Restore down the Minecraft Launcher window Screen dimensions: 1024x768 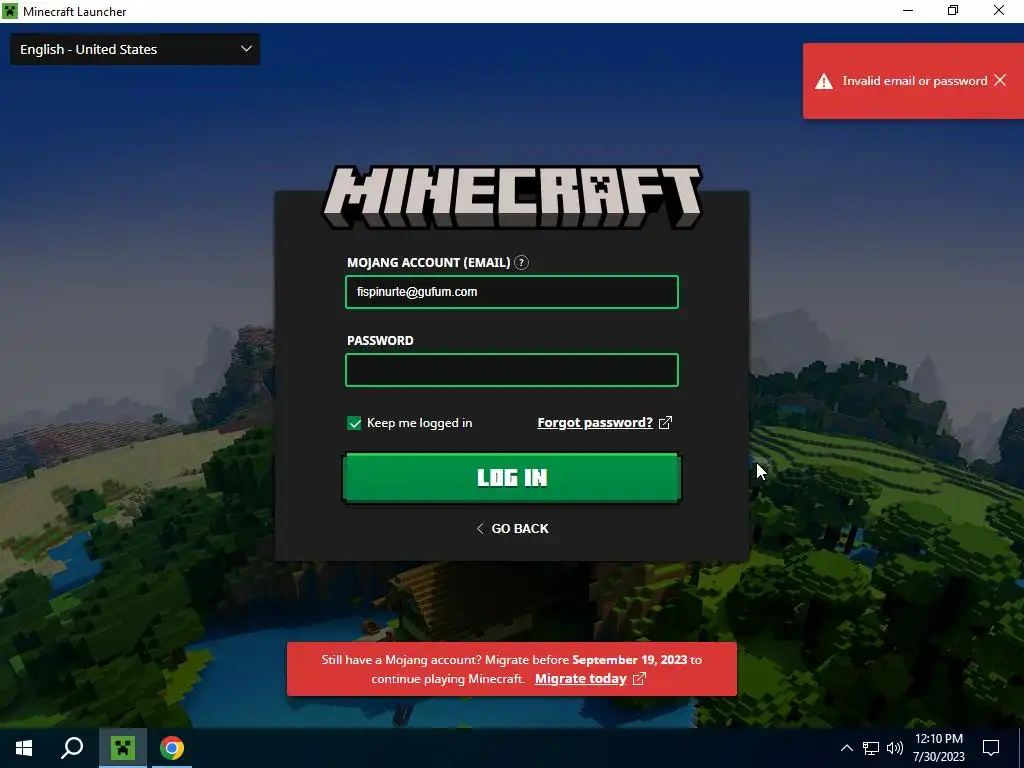point(953,11)
